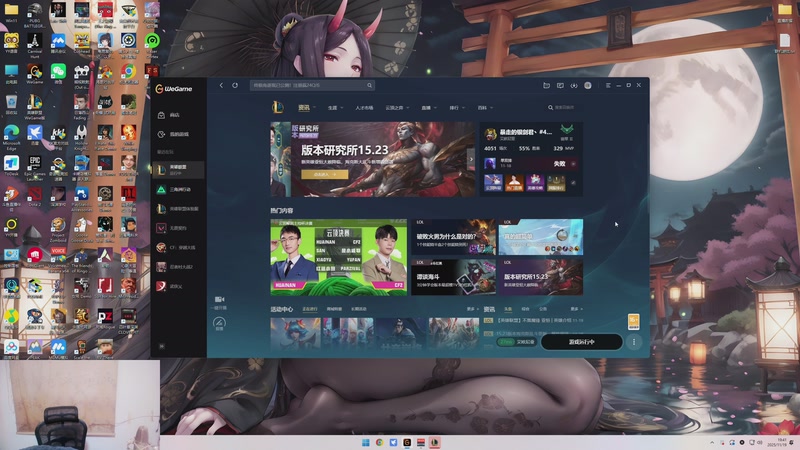Select the 正在进行 tab under 活动中心
The image size is (800, 450).
coord(310,309)
